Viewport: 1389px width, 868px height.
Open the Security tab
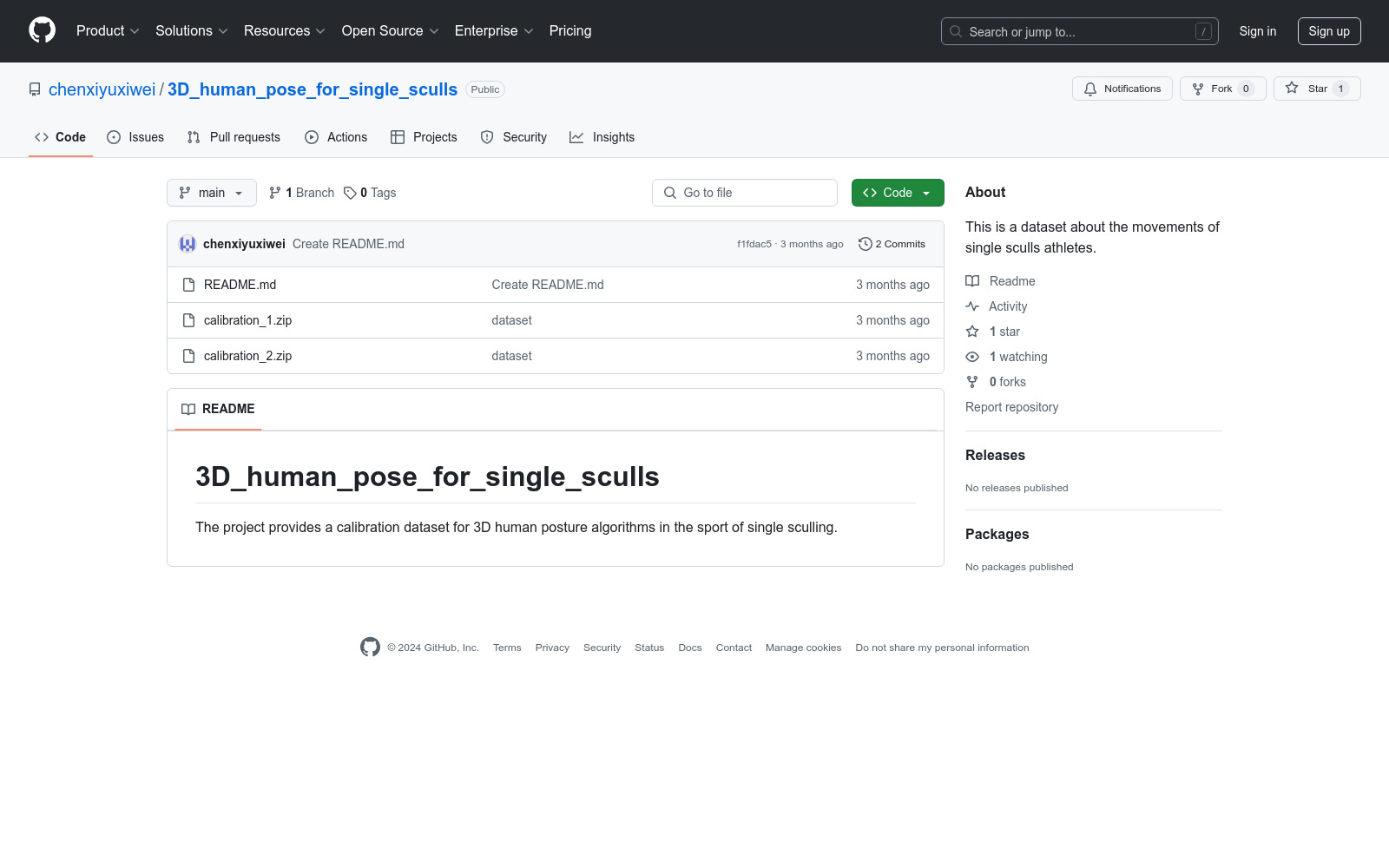[514, 137]
